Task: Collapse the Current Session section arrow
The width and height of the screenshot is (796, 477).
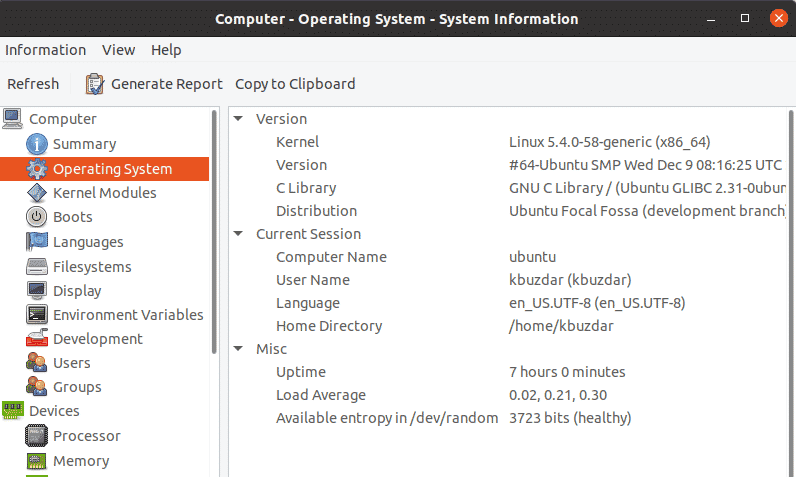Action: click(x=238, y=233)
